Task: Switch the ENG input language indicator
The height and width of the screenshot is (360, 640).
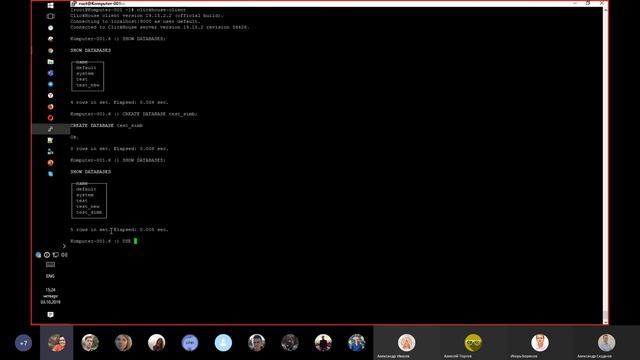Action: (50, 276)
